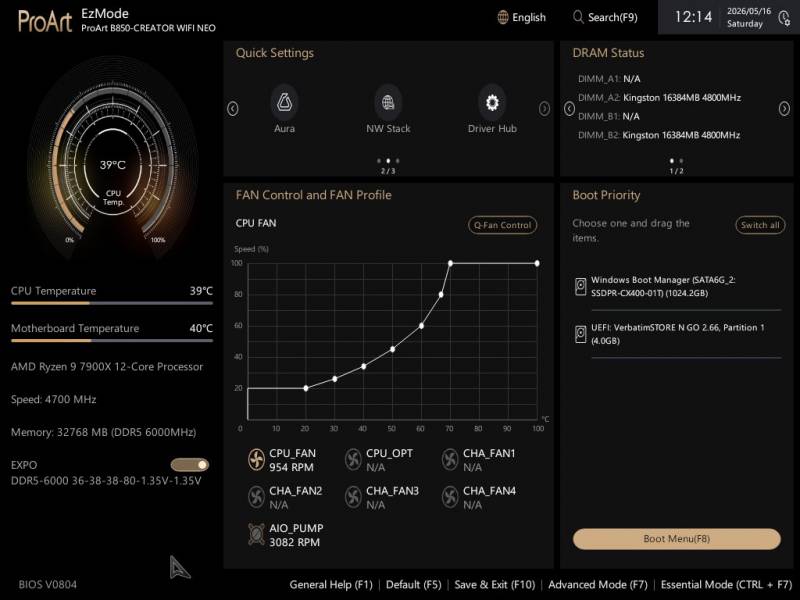Click the 954 RPM CPU_FAN reading

[291, 467]
